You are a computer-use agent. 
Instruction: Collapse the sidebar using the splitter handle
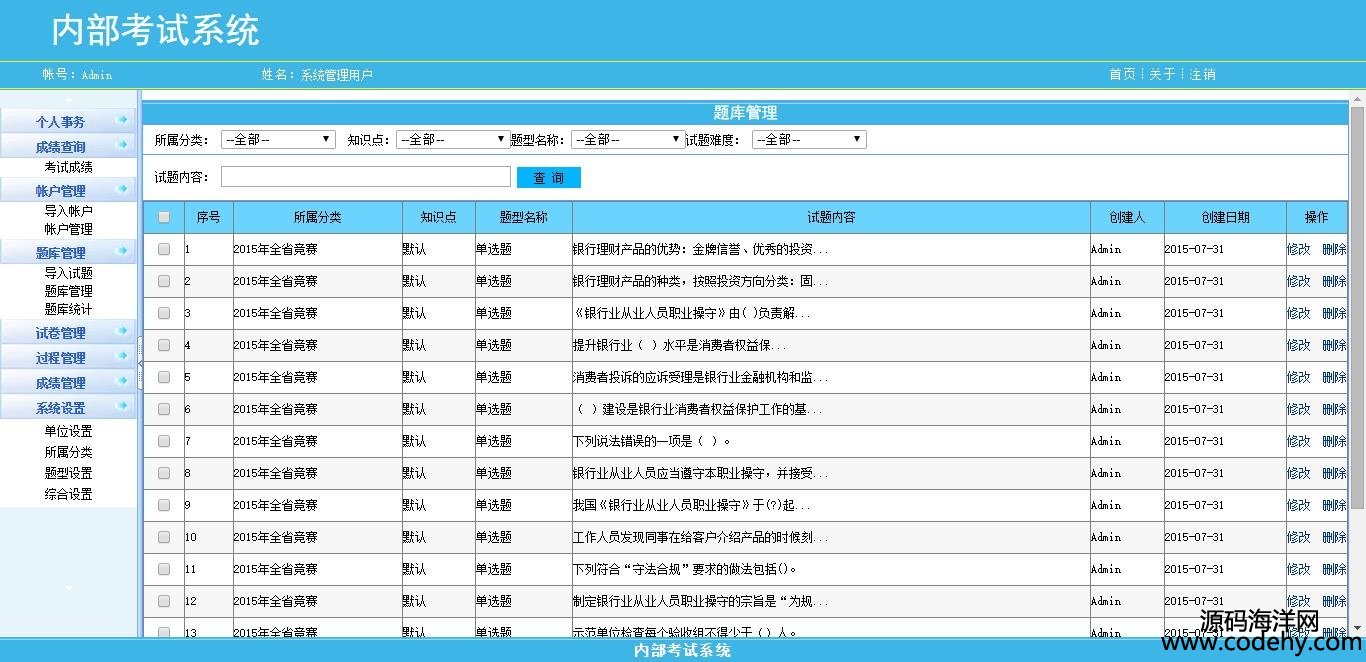tap(140, 362)
